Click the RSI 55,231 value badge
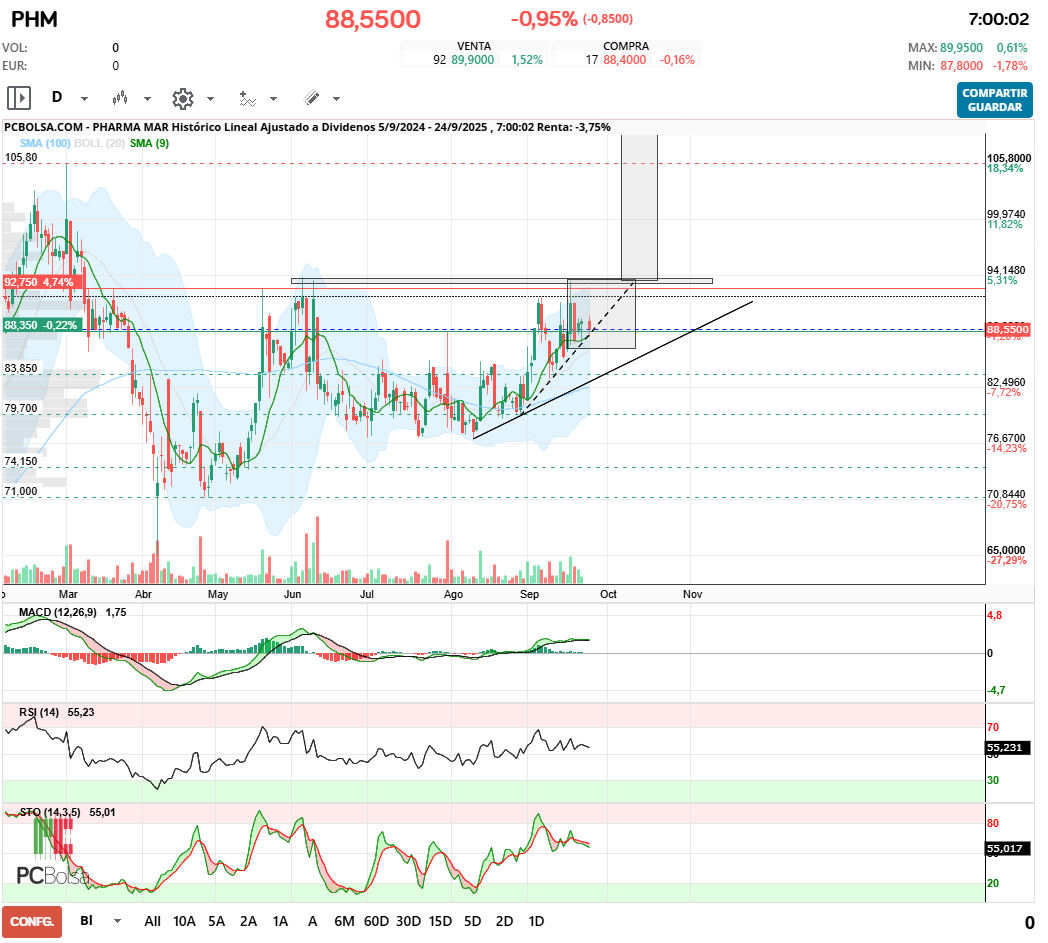The height and width of the screenshot is (943, 1048). (1008, 748)
